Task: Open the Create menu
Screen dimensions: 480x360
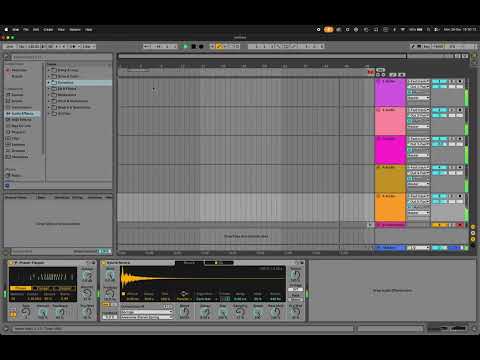Action: click(x=48, y=30)
